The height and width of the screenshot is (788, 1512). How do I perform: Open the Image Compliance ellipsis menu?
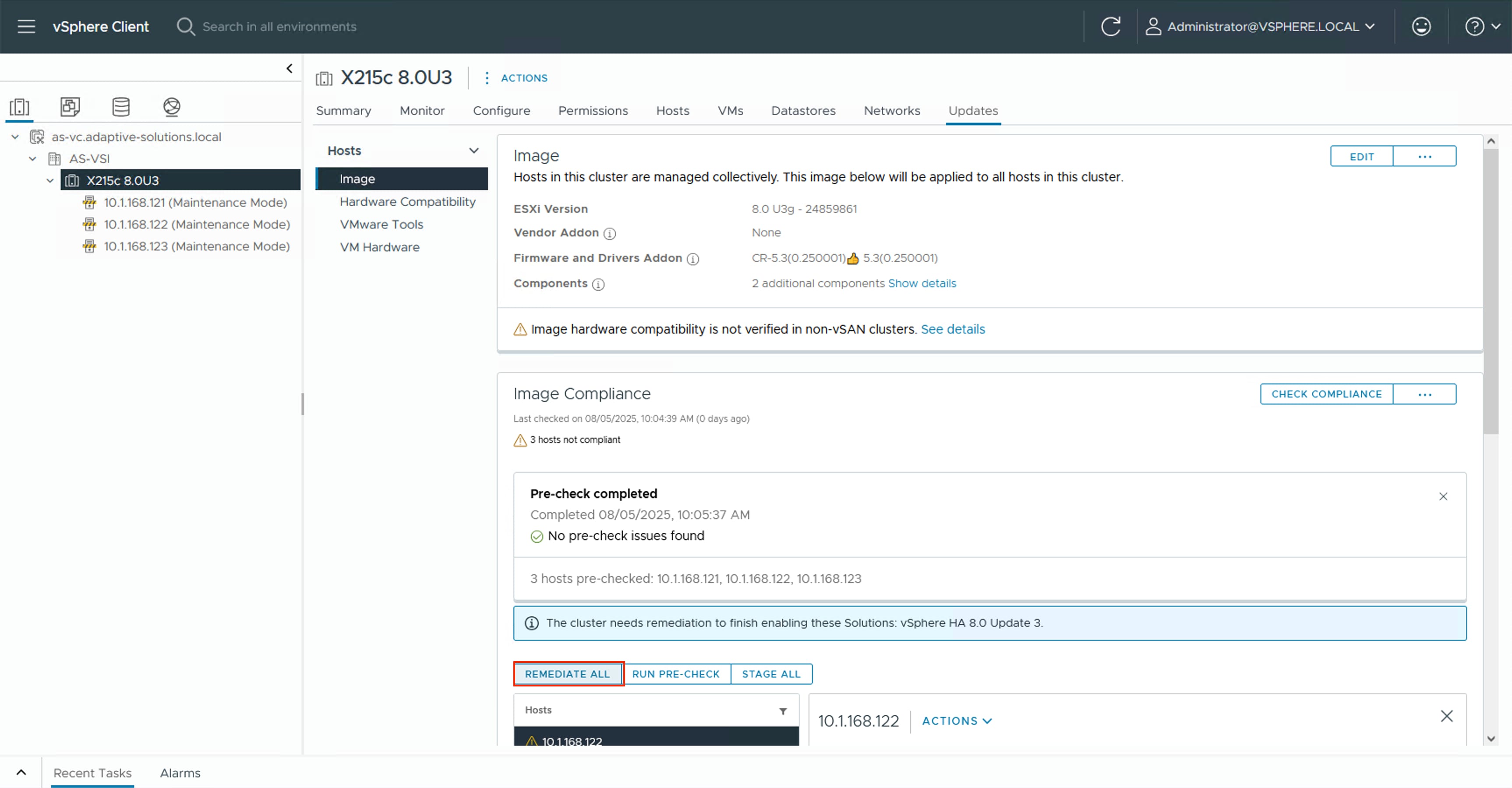[x=1425, y=394]
